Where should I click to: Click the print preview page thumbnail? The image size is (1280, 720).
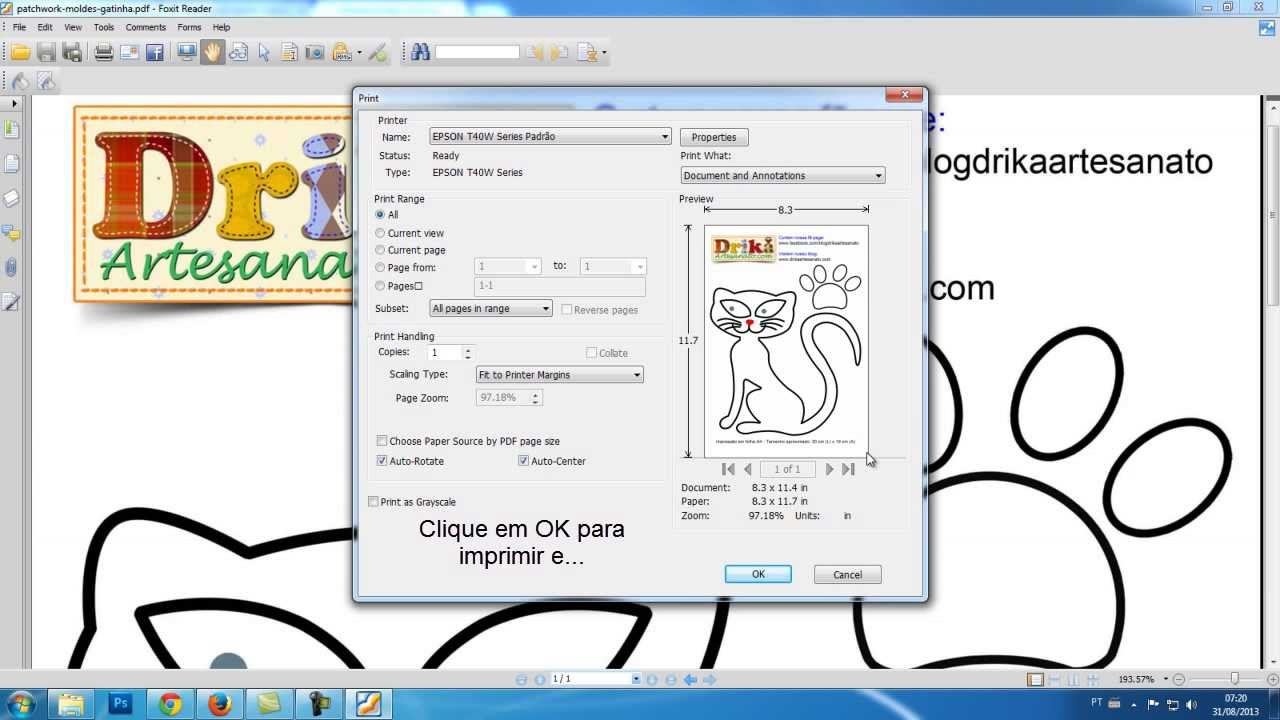[x=786, y=341]
